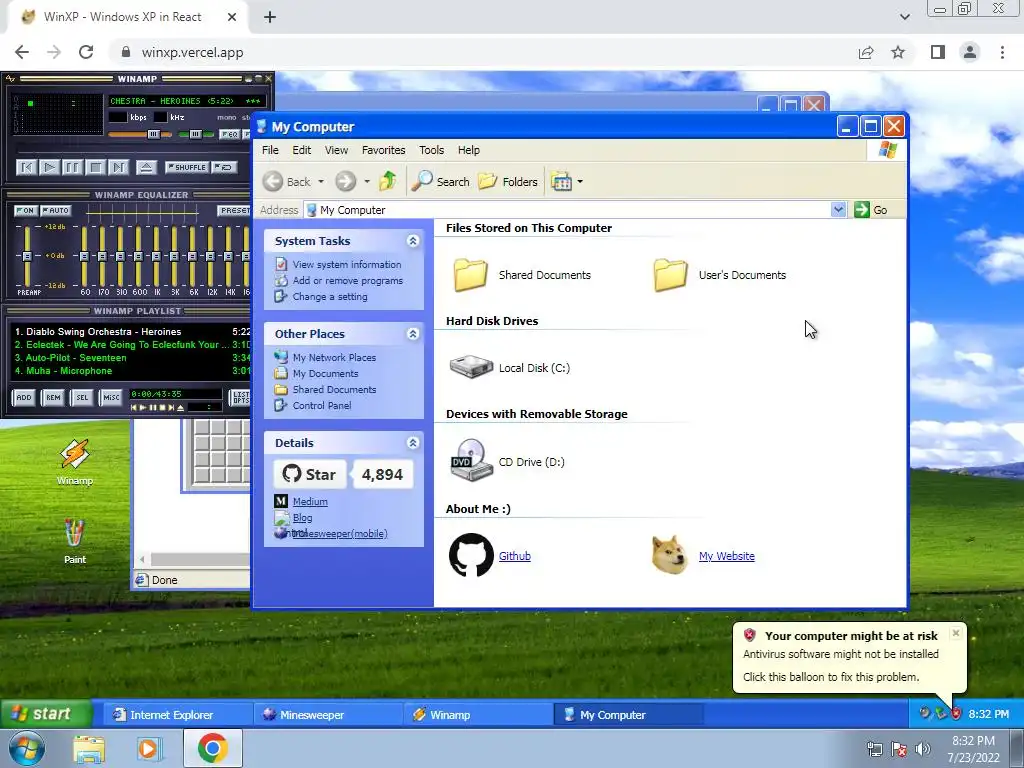Toggle the Folders toolbar button
This screenshot has width=1024, height=768.
tap(508, 182)
